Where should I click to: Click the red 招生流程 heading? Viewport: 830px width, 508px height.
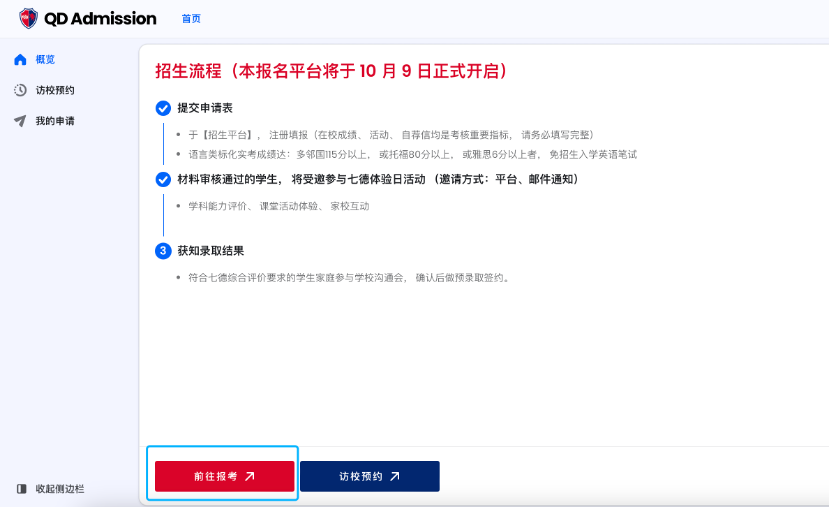tap(332, 71)
